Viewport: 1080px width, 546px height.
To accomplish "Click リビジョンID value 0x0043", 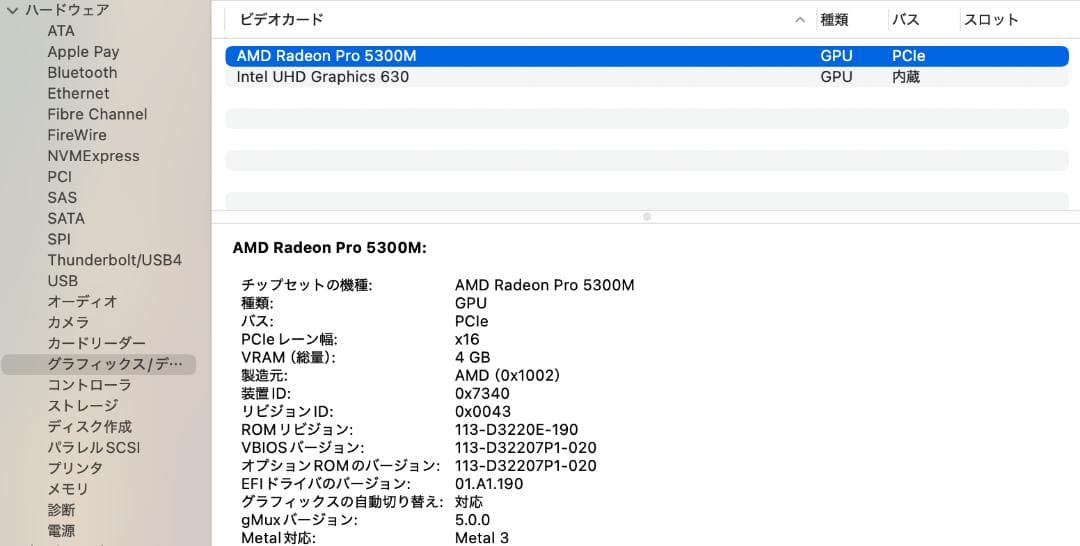I will pyautogui.click(x=483, y=412).
